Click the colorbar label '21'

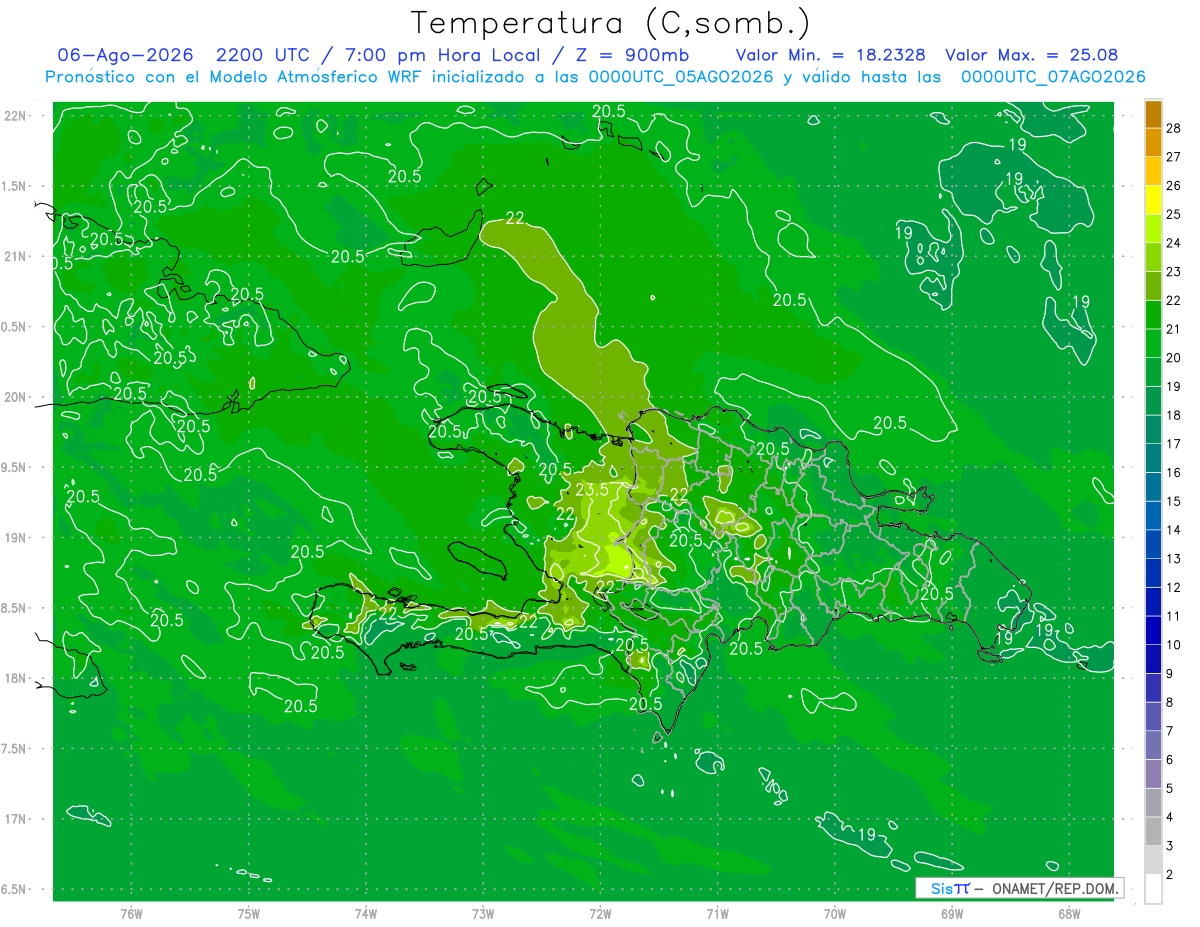1175,330
